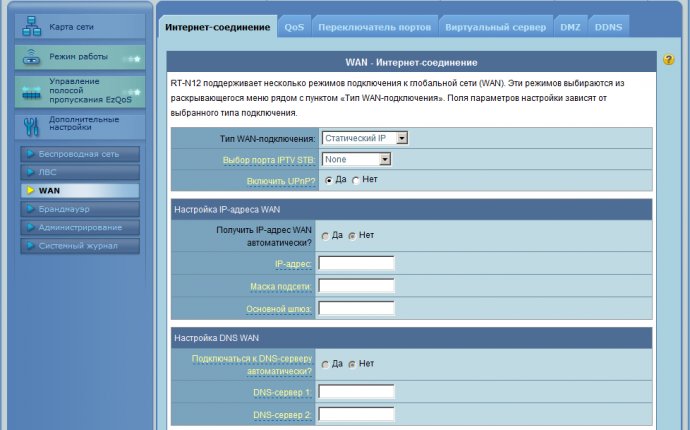Click Настройка IP-адреса WAN section header
690x430 pixels.
click(411, 209)
